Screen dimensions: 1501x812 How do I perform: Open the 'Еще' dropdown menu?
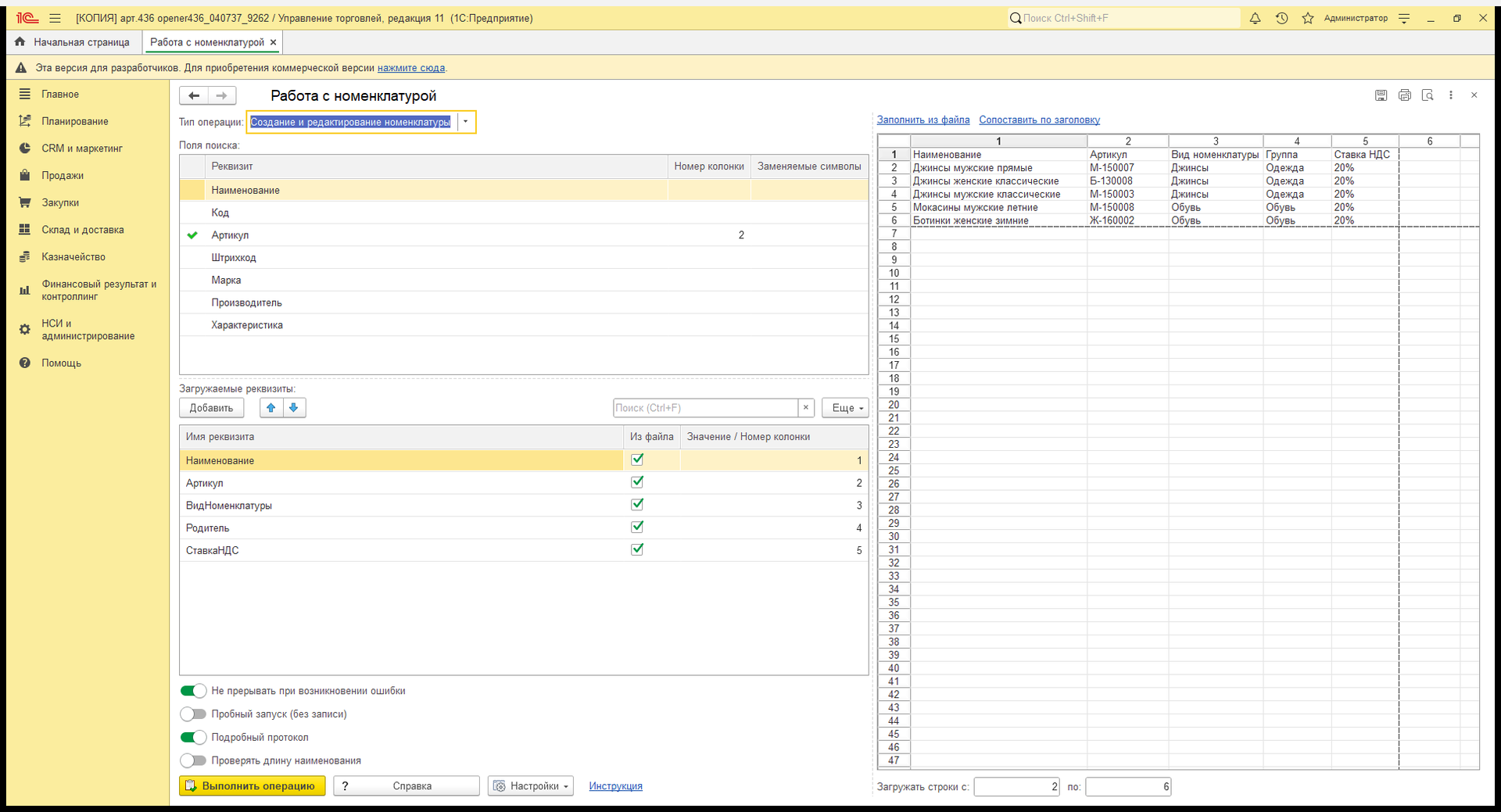(x=845, y=408)
